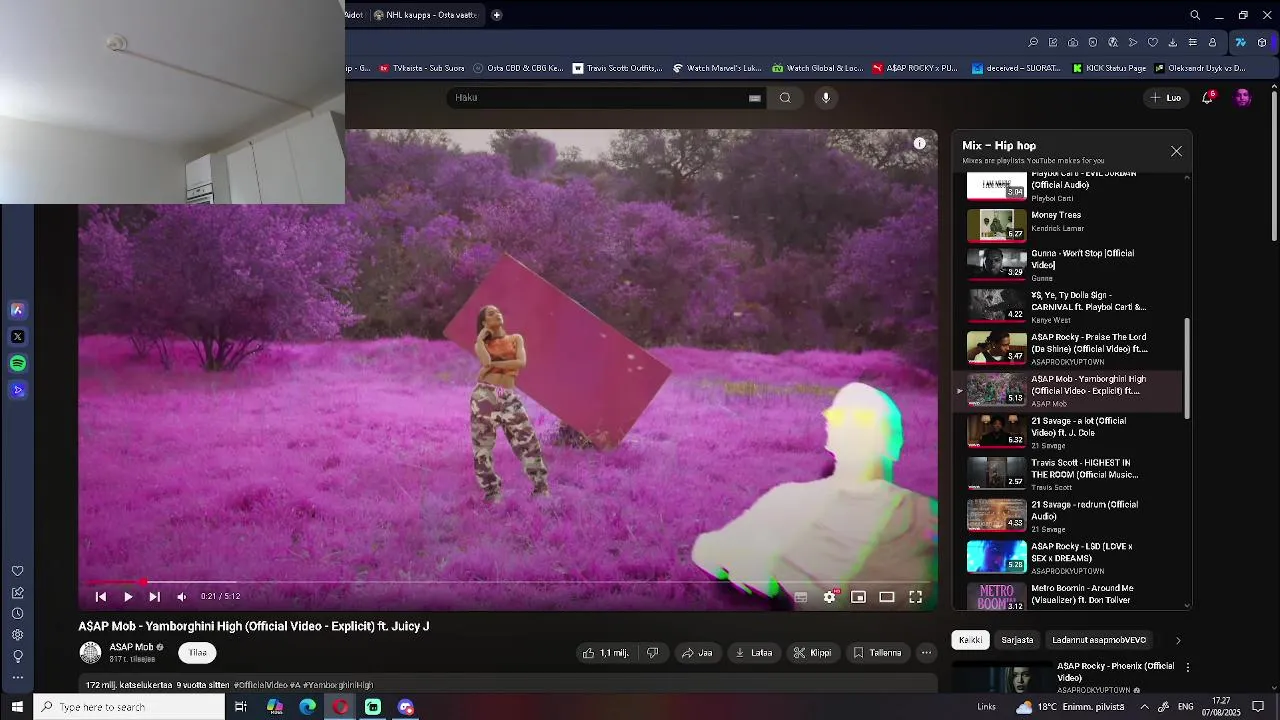The width and height of the screenshot is (1280, 720).
Task: Go fullscreen on the video
Action: (x=915, y=597)
